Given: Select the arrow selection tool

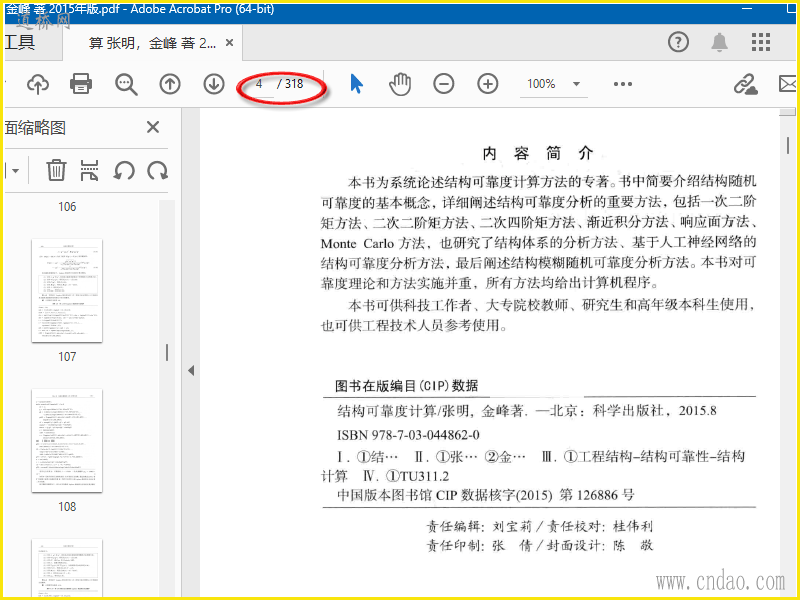Looking at the screenshot, I should coord(357,84).
